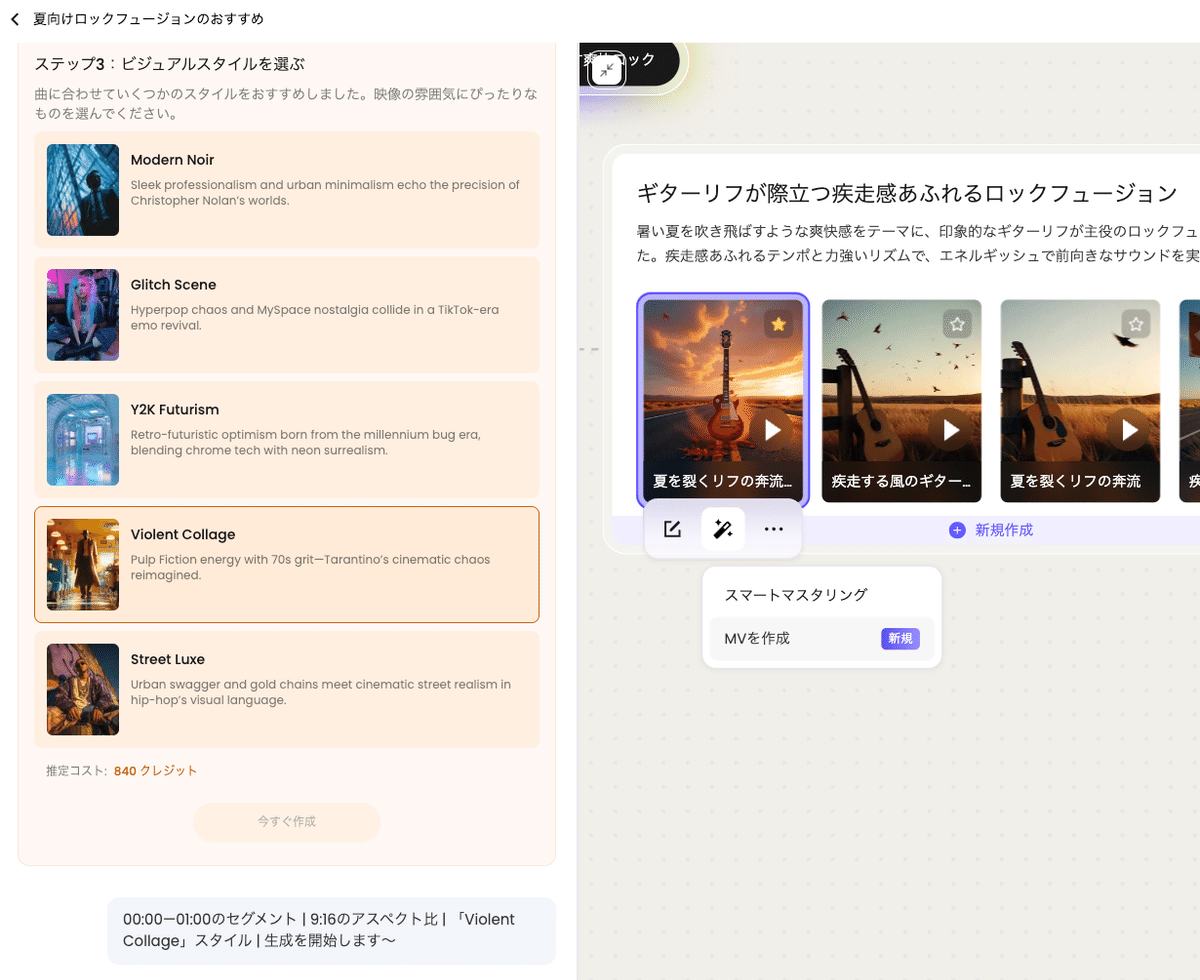This screenshot has width=1200, height=980.
Task: Play the first track 夏を裂くリフの奔流
Action: (x=772, y=430)
